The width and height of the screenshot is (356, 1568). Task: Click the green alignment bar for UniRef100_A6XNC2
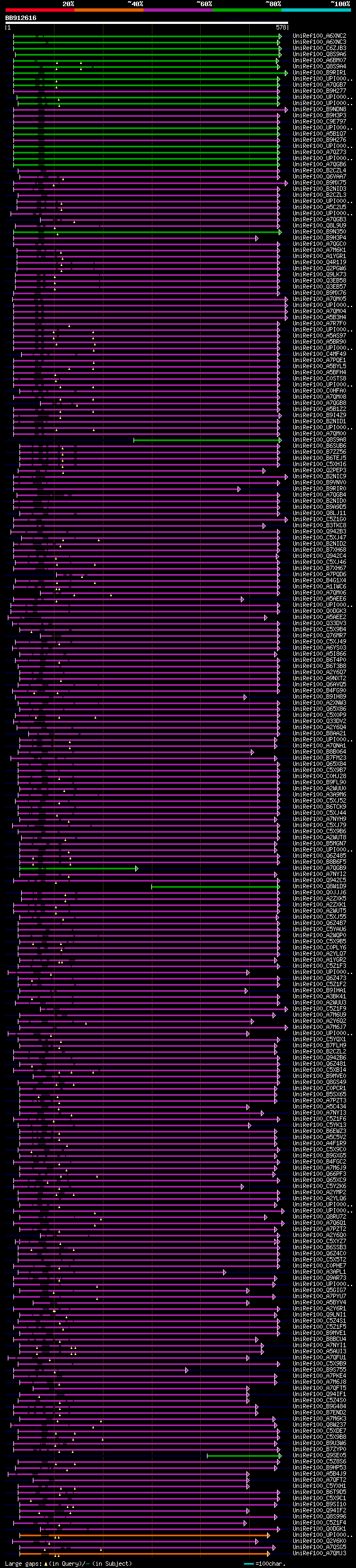click(x=147, y=36)
